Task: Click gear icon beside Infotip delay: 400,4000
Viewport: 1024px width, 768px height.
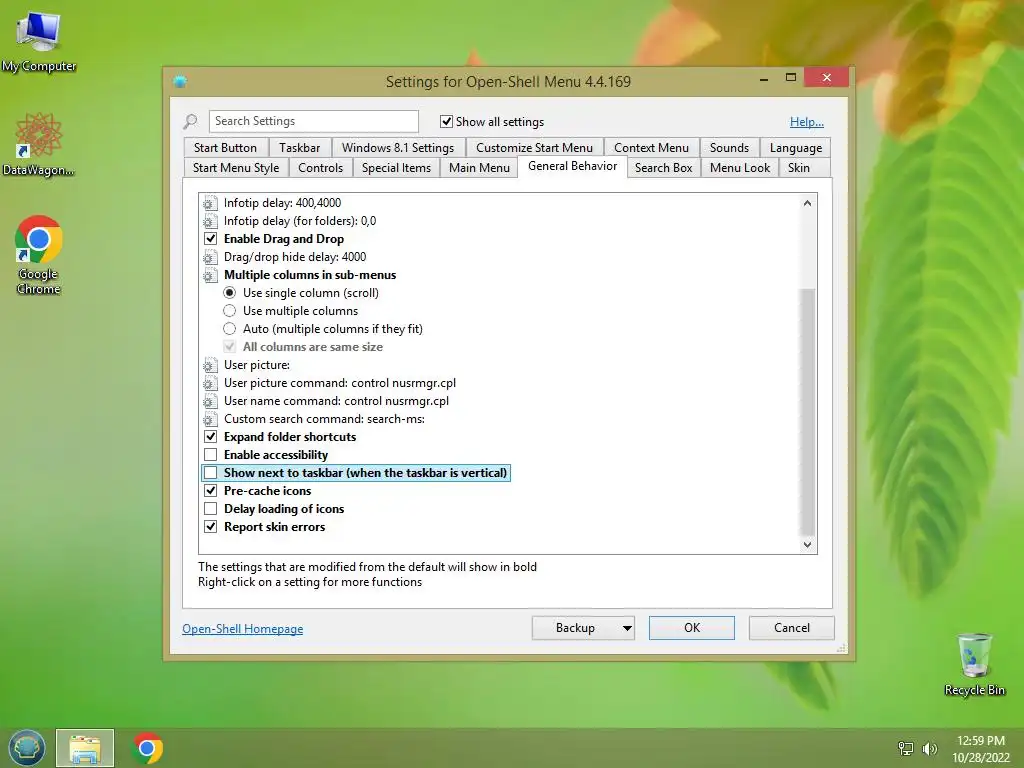Action: point(210,202)
